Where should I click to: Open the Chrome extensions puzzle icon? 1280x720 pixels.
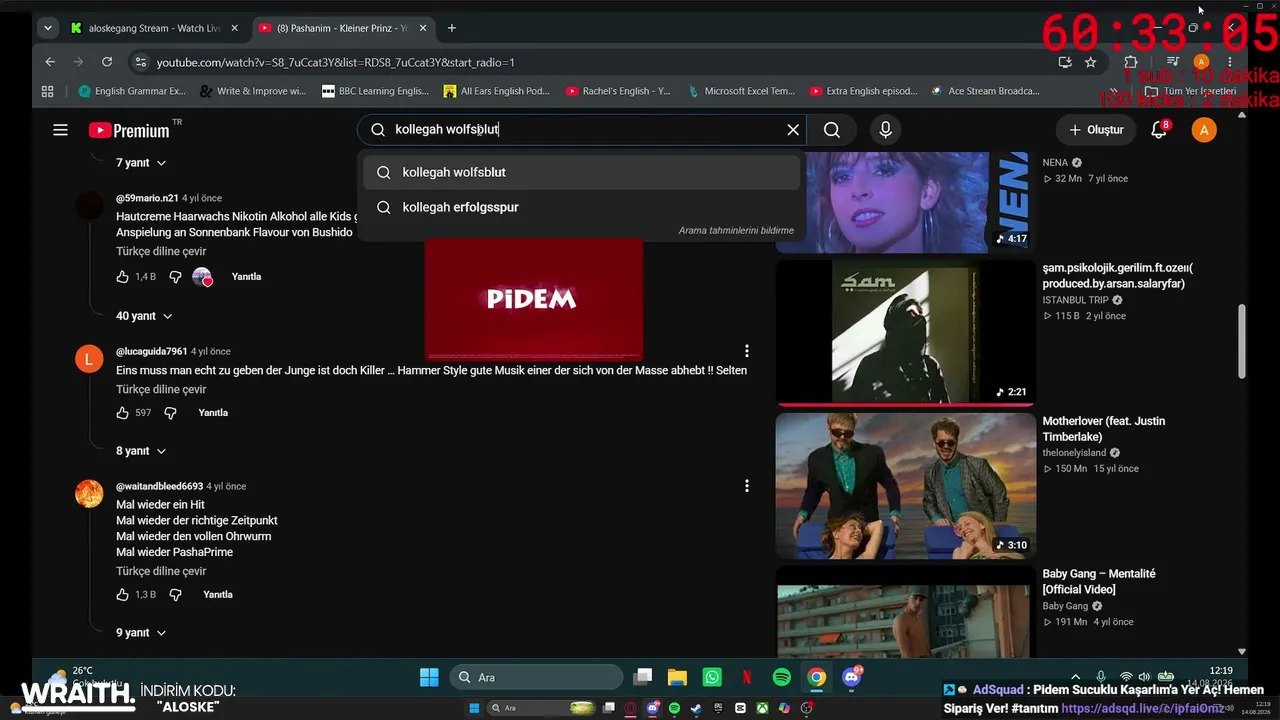tap(1131, 62)
